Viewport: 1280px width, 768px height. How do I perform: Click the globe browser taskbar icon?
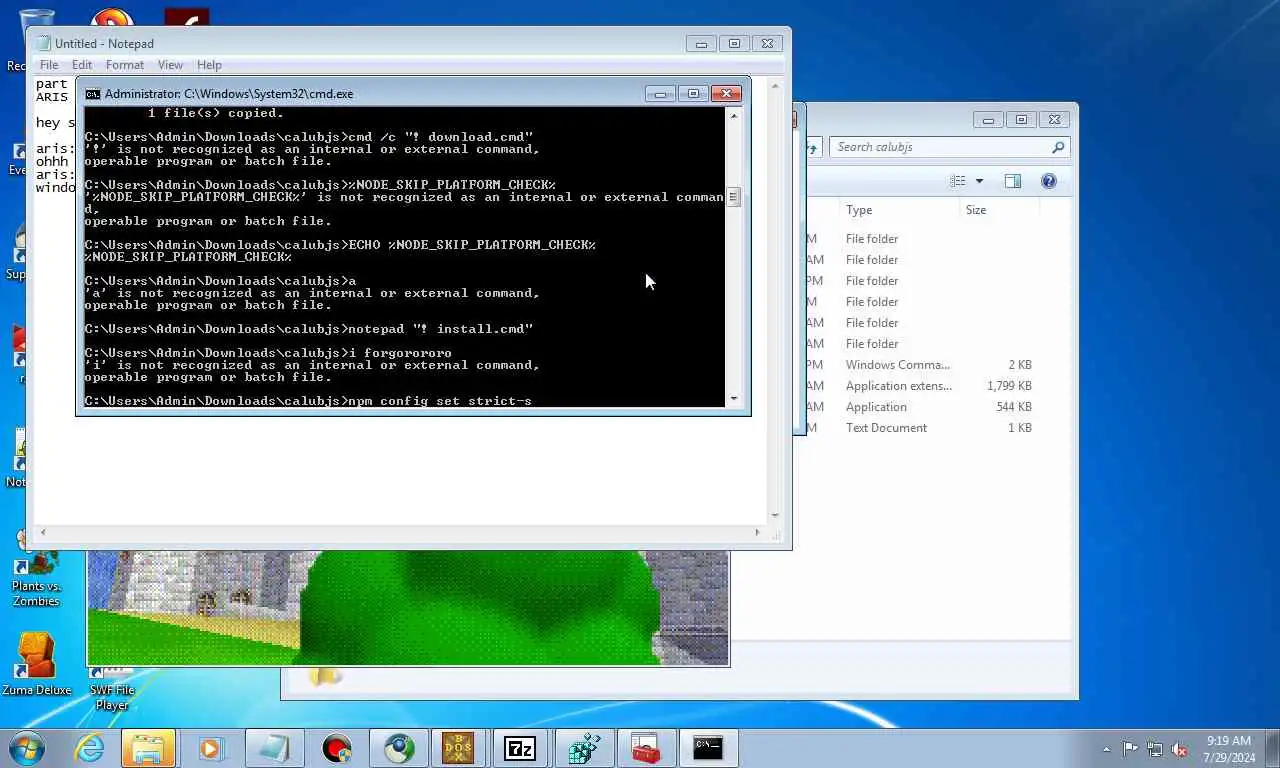click(x=400, y=748)
